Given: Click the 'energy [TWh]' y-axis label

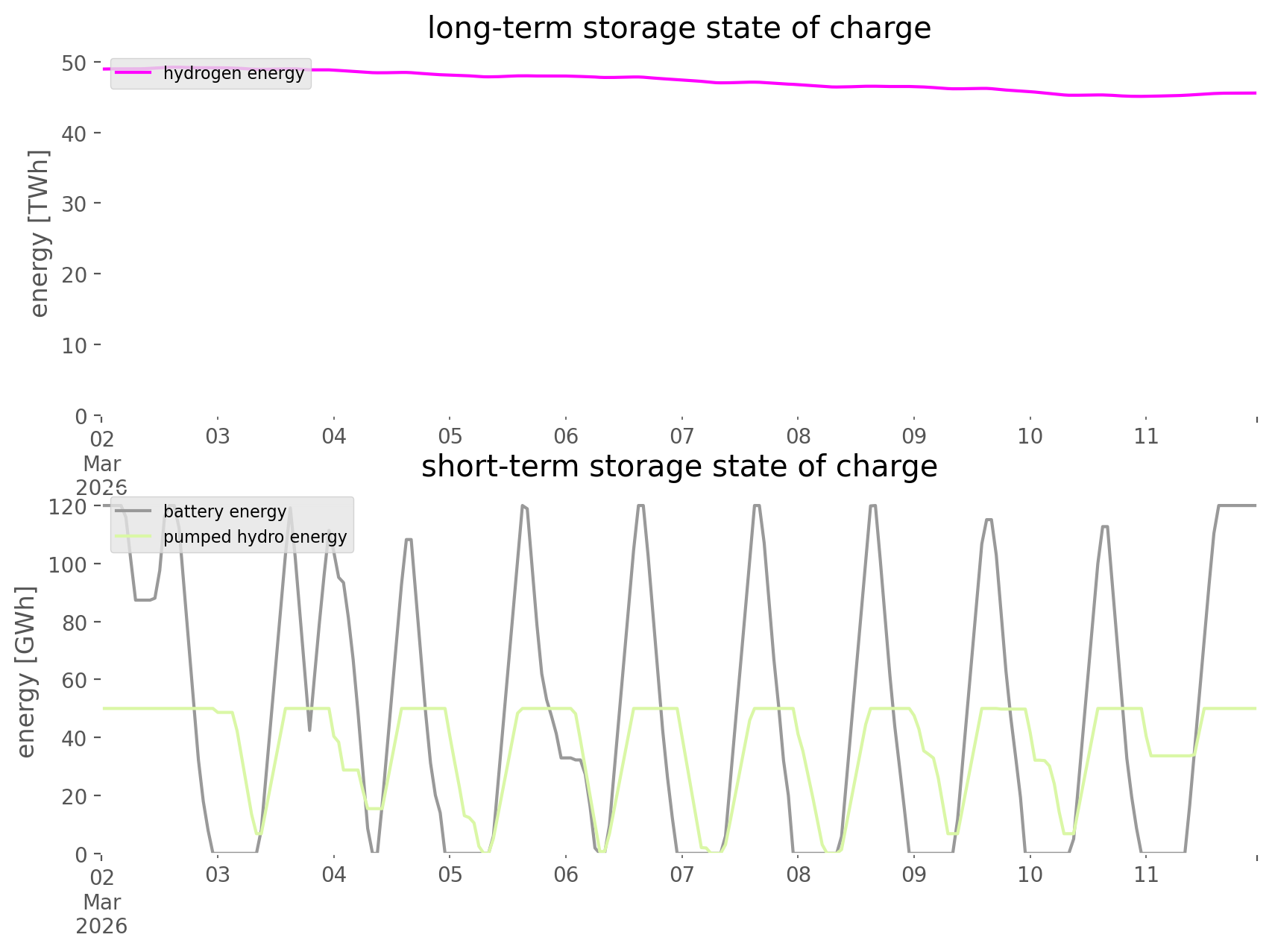Looking at the screenshot, I should tap(40, 233).
